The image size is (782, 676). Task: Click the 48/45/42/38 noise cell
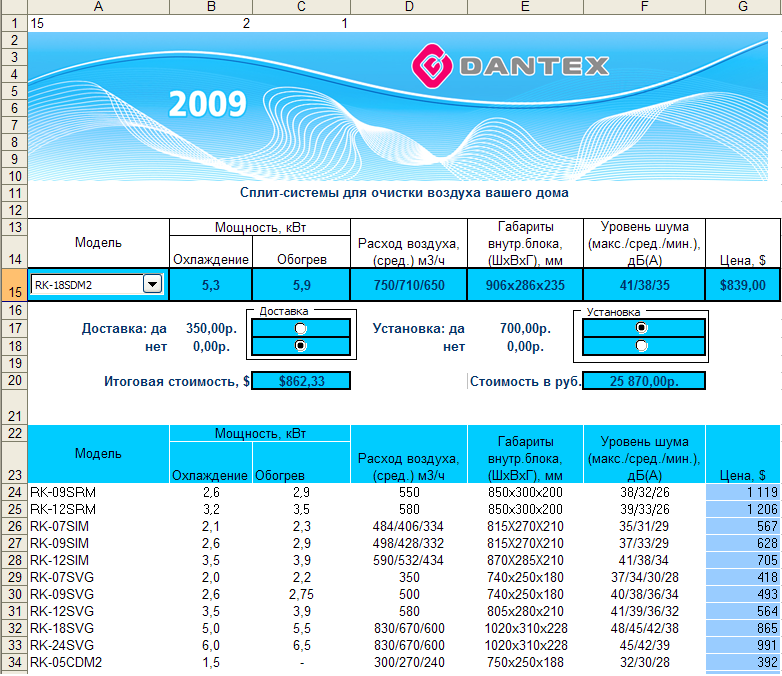click(644, 628)
